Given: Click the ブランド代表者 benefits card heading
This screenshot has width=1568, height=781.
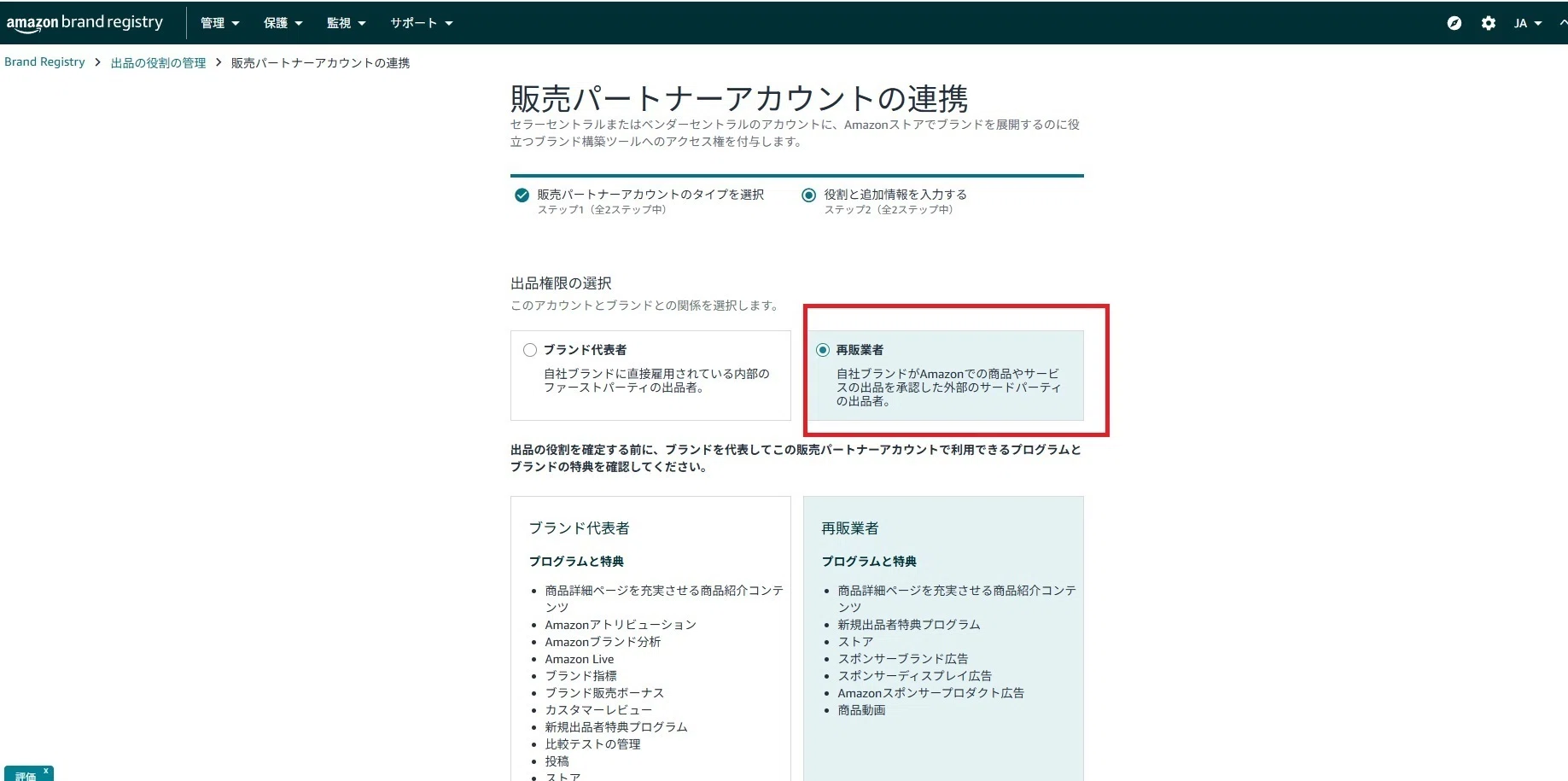Looking at the screenshot, I should click(x=579, y=528).
